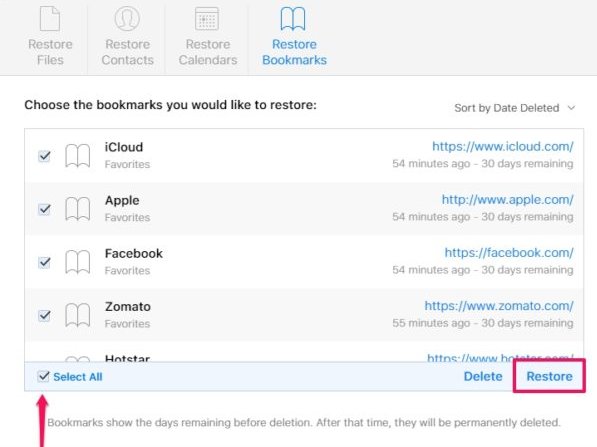
Task: Open the https://facebook.com/ link
Action: point(509,253)
